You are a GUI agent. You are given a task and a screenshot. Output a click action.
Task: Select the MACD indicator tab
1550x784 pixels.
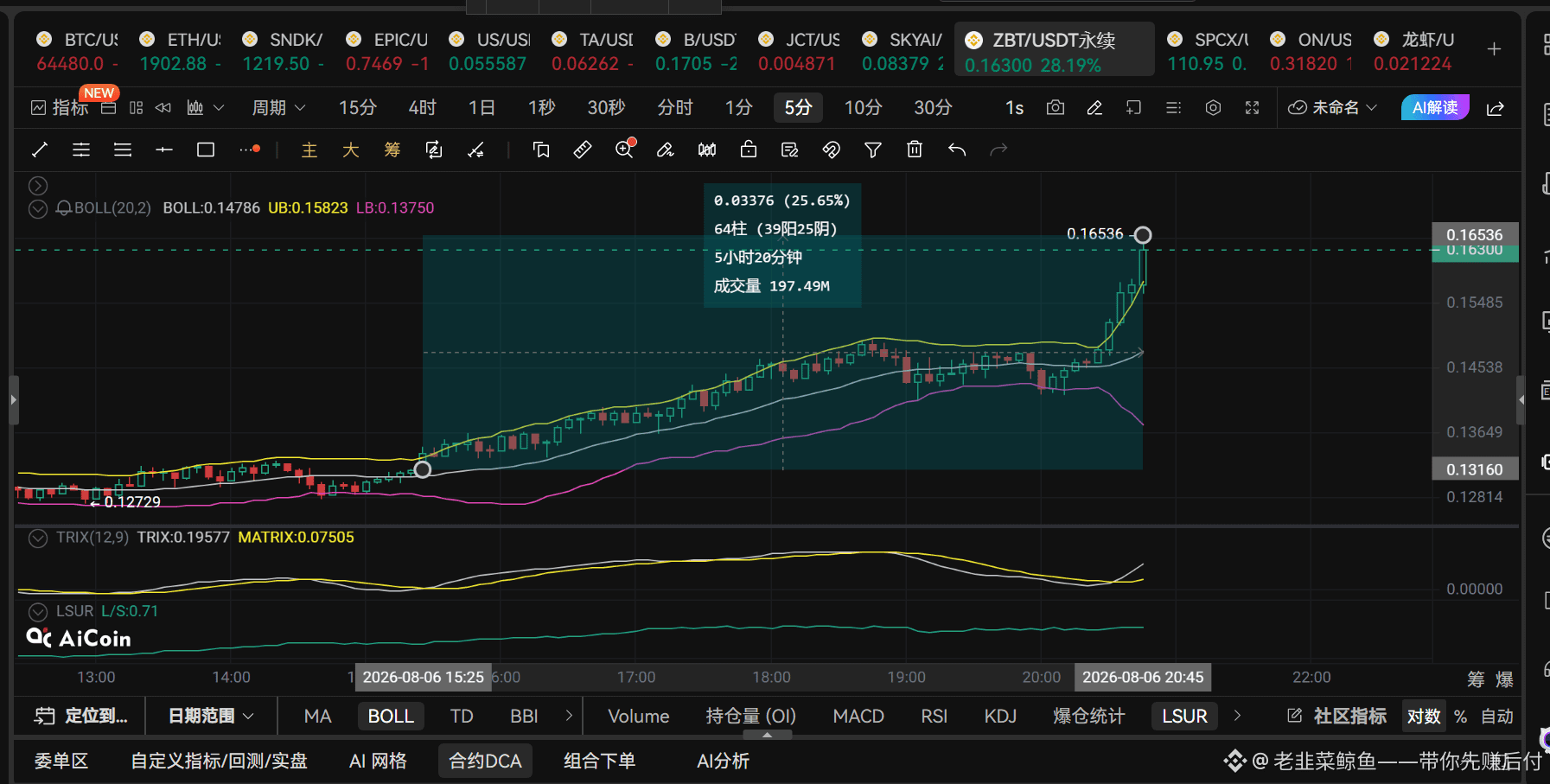tap(858, 716)
